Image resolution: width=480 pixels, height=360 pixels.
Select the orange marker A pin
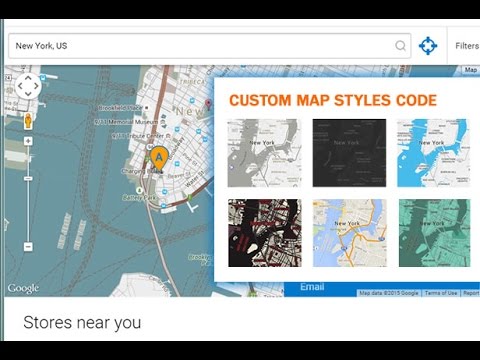coord(159,158)
